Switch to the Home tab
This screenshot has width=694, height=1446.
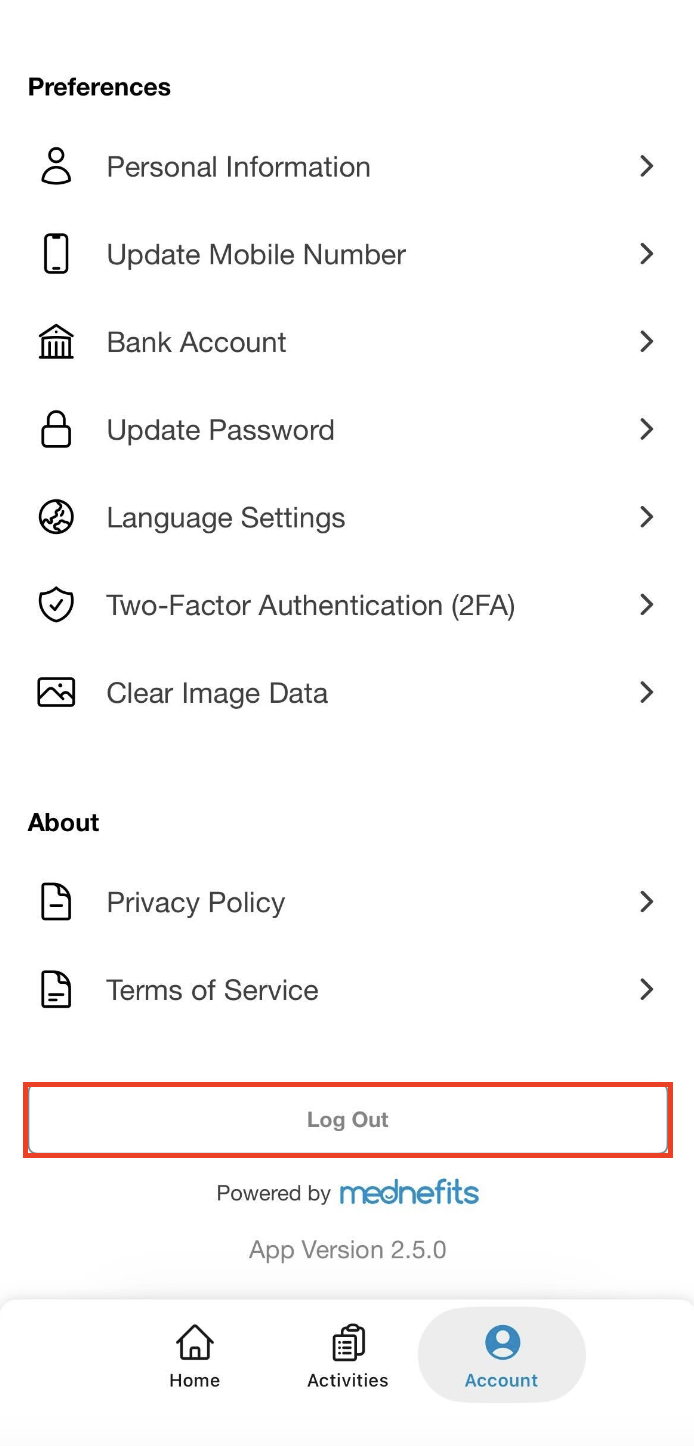coord(194,1356)
